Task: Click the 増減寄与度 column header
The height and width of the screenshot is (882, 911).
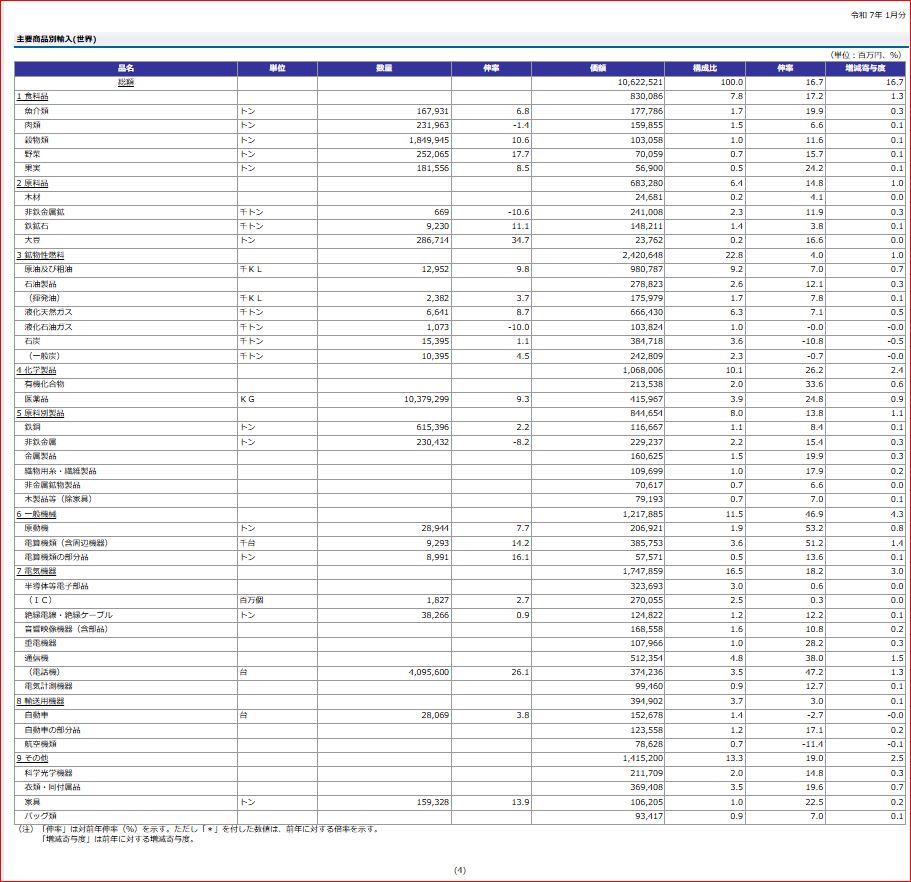Action: pos(865,68)
